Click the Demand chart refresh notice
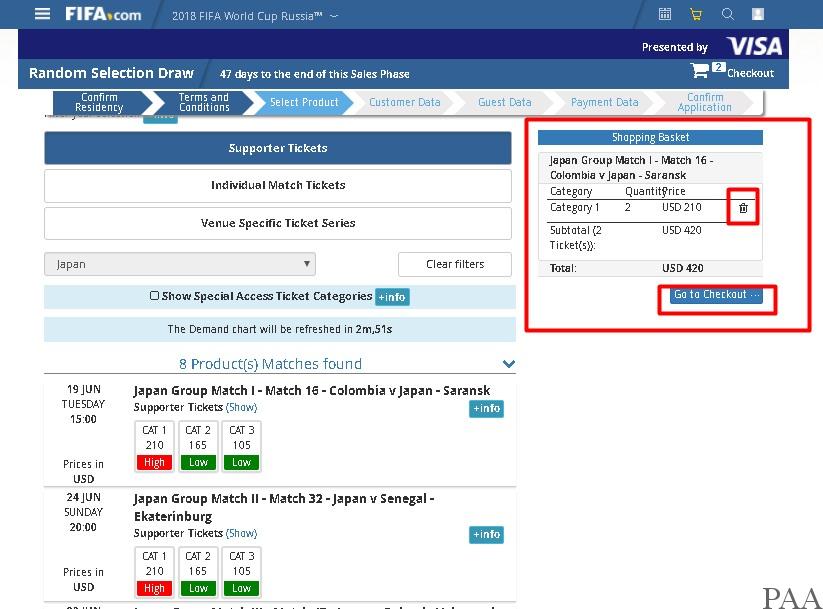The image size is (823, 609). point(280,329)
